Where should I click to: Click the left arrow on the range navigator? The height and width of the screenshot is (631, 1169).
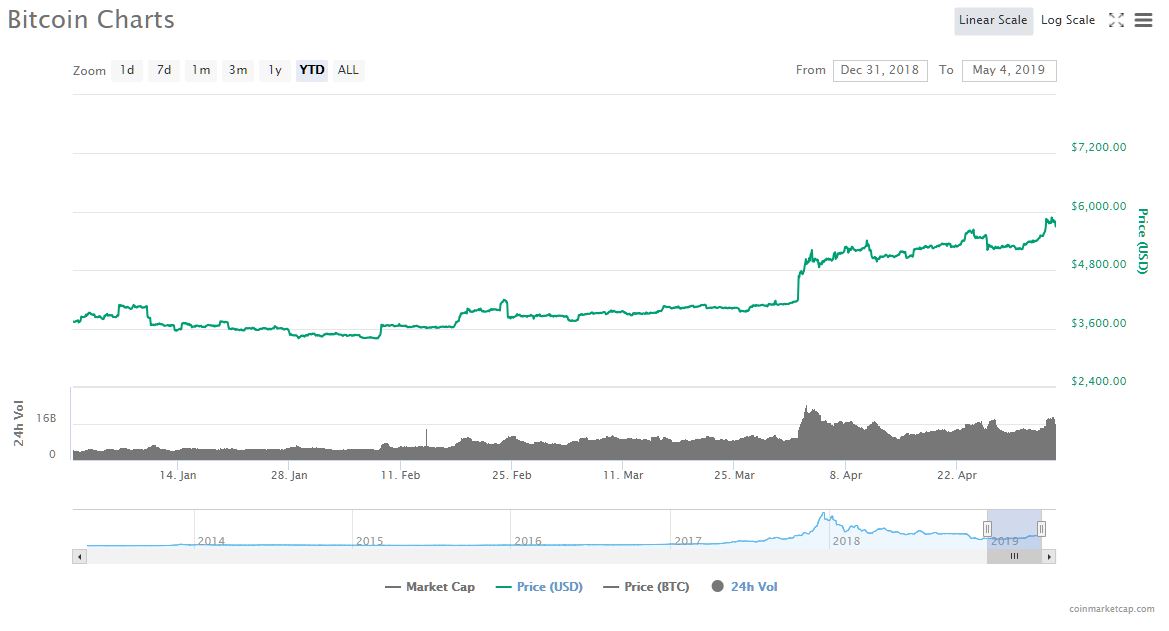pos(79,556)
